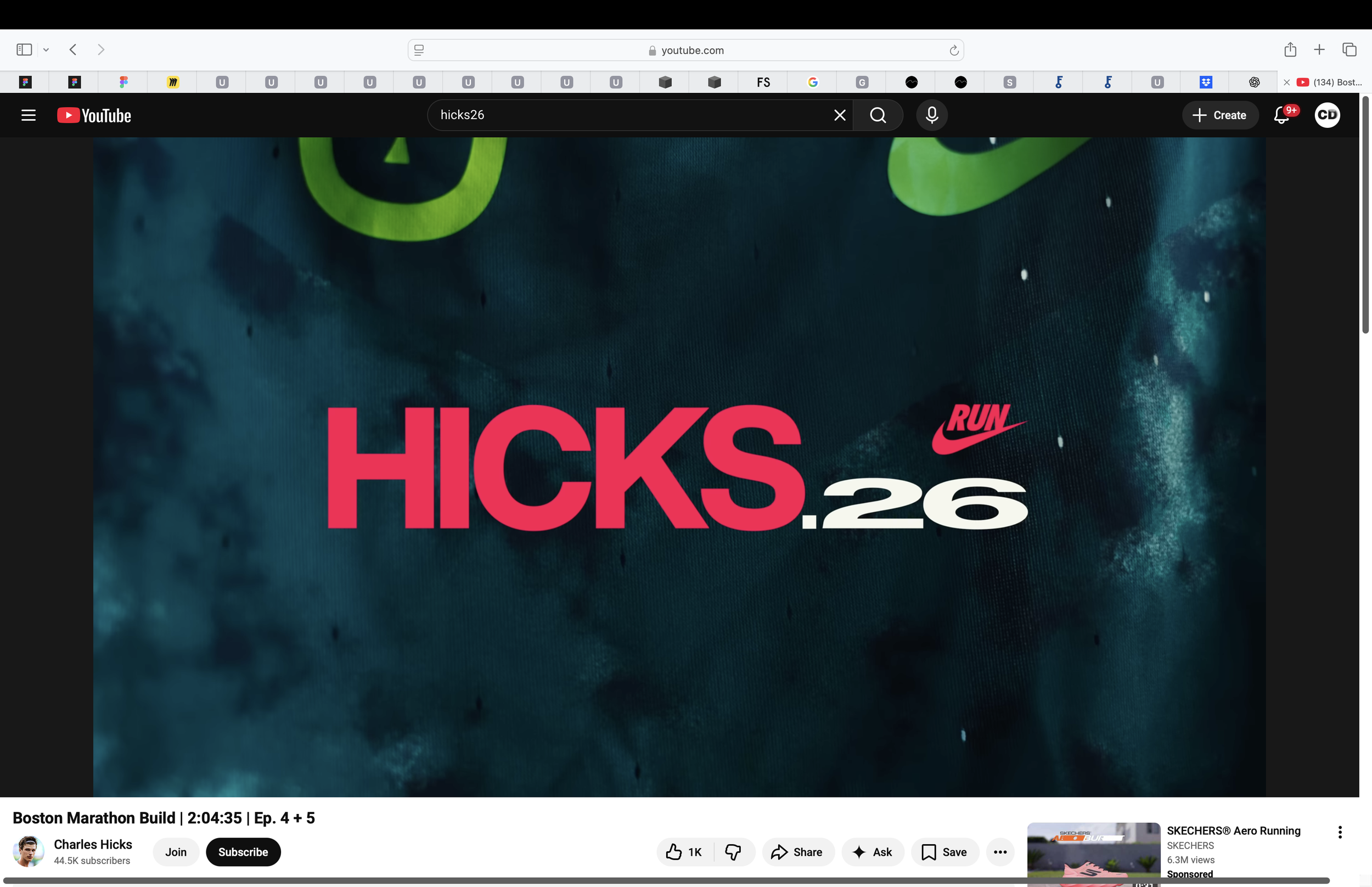This screenshot has width=1372, height=887.
Task: Dislike this video
Action: click(x=734, y=852)
